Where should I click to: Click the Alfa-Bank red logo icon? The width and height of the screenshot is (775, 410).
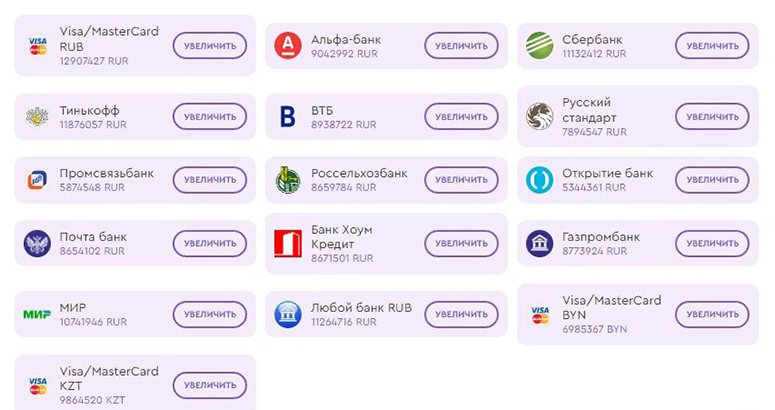[x=288, y=46]
